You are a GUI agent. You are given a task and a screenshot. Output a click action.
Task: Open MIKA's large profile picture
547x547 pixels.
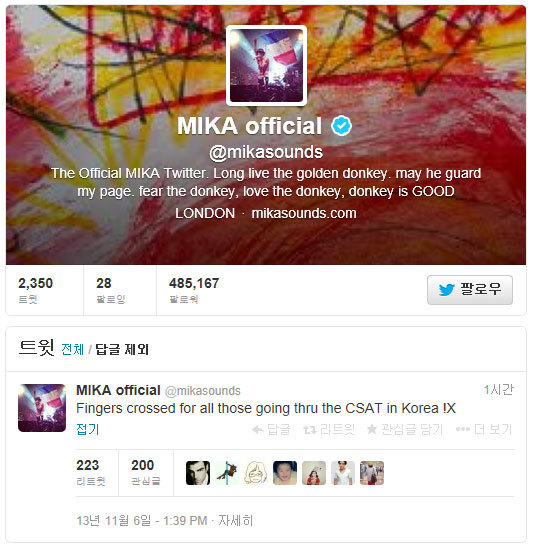point(267,65)
